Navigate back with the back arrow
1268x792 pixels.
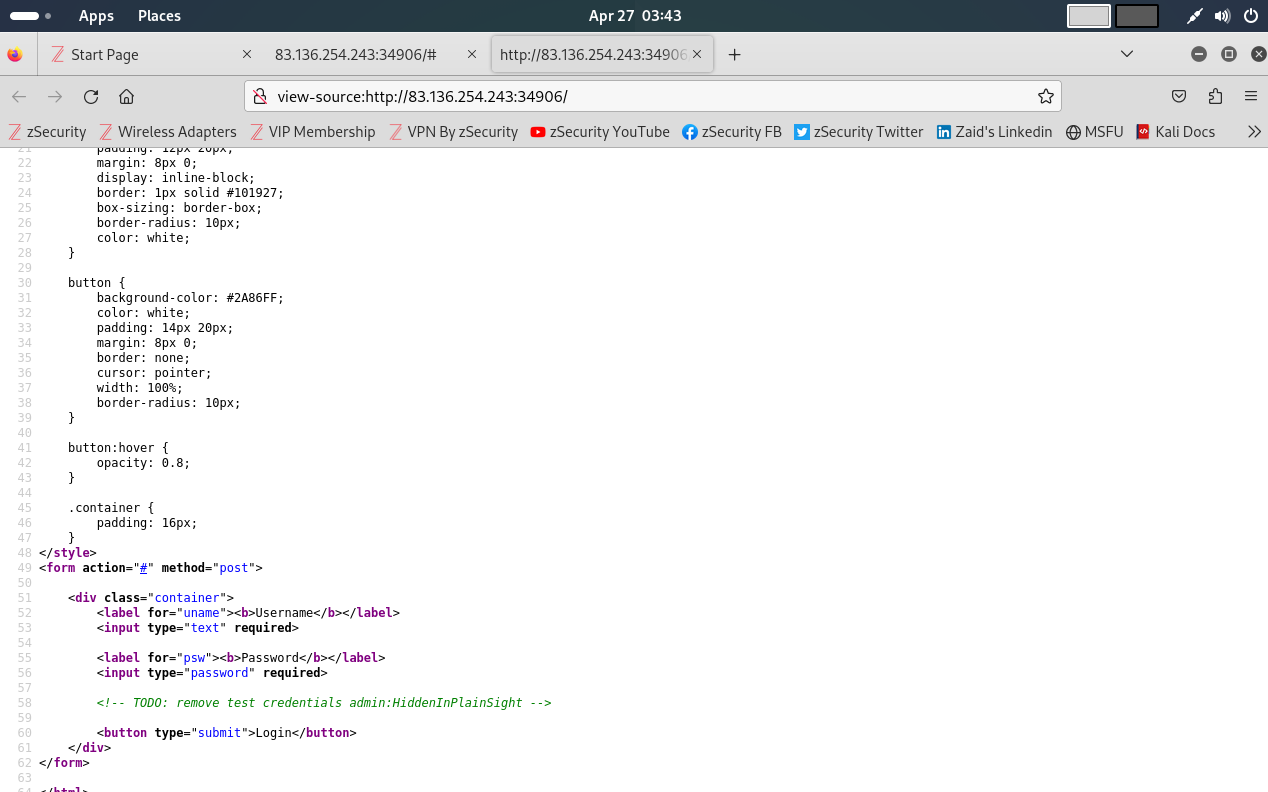[x=18, y=96]
